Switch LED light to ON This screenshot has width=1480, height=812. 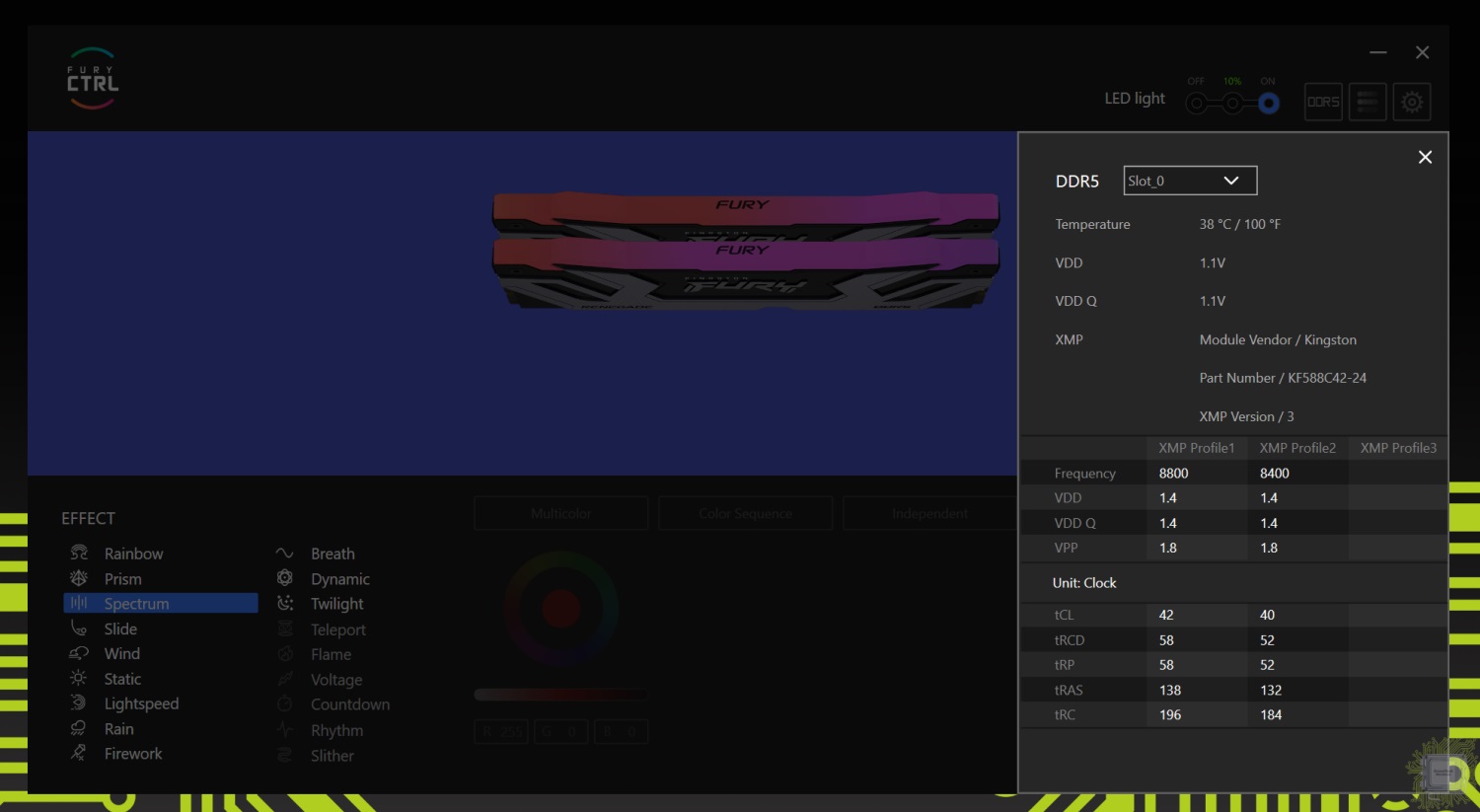click(x=1269, y=103)
